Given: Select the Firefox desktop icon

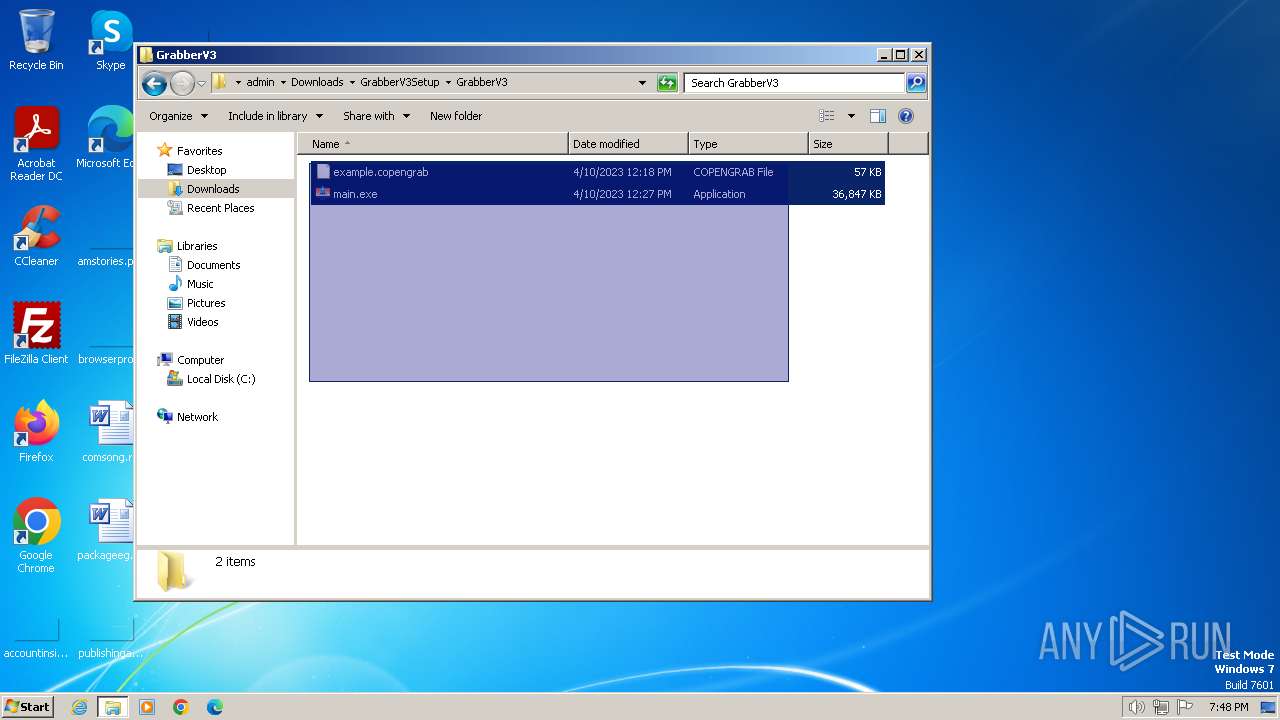Looking at the screenshot, I should point(36,432).
